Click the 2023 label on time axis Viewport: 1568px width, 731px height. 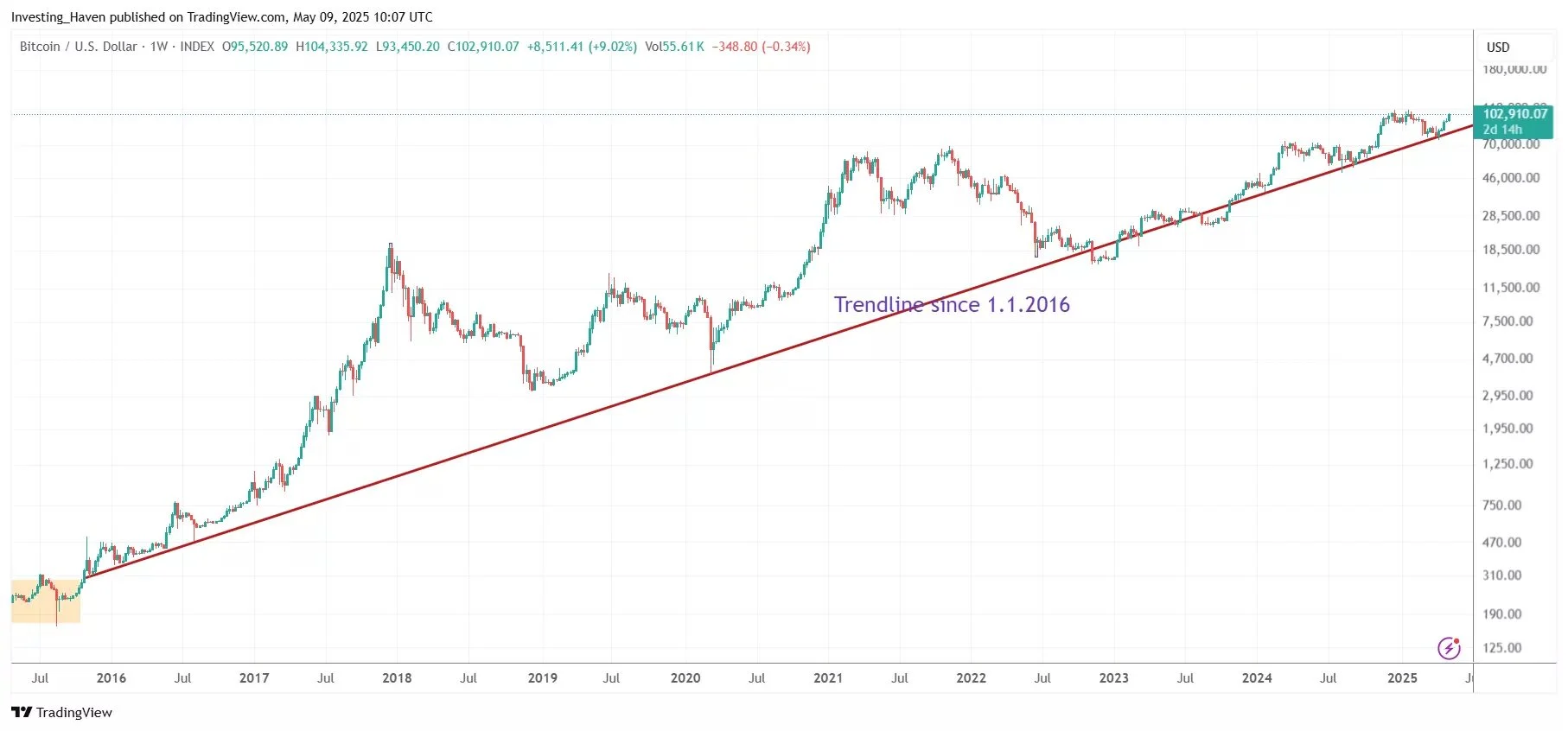[x=1113, y=678]
